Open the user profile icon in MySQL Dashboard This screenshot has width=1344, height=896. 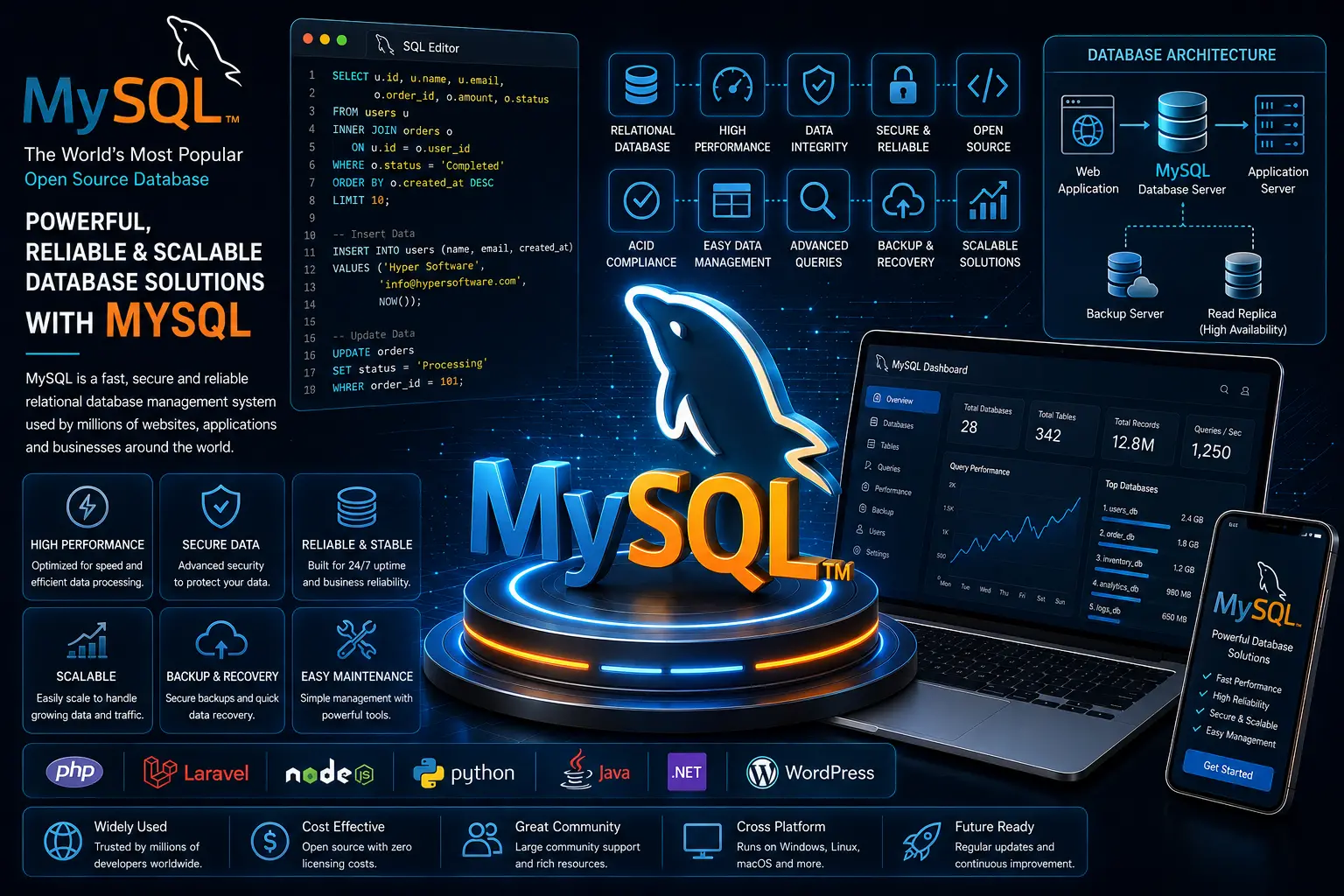(1245, 391)
